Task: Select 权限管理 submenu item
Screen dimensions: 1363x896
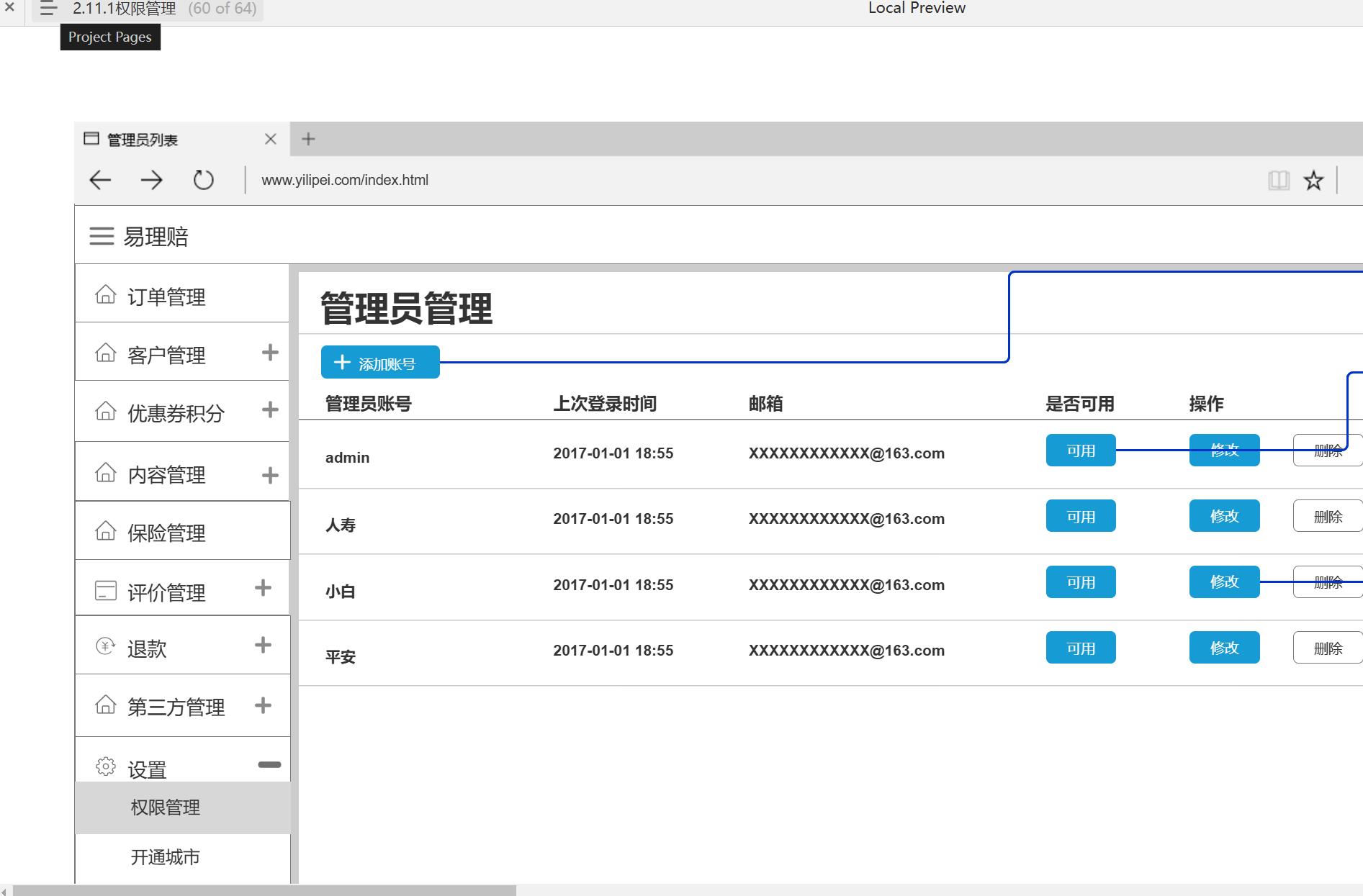Action: point(182,807)
